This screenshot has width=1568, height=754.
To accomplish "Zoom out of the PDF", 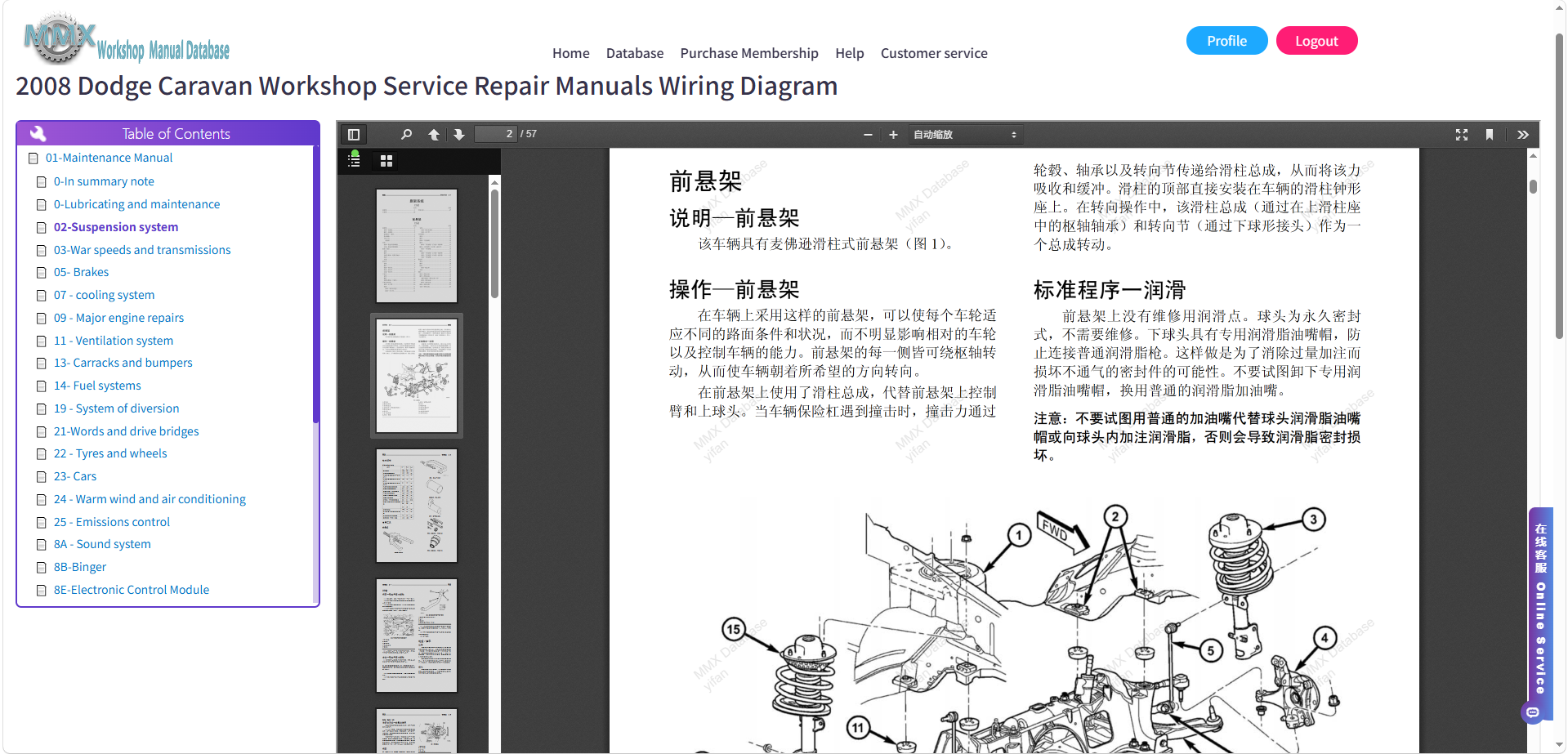I will click(x=868, y=135).
